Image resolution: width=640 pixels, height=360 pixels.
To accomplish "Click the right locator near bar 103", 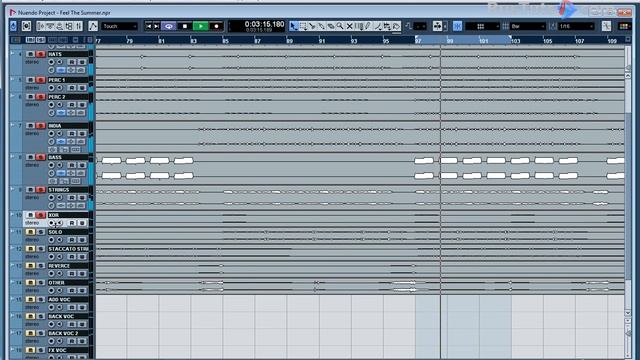I will tap(510, 38).
